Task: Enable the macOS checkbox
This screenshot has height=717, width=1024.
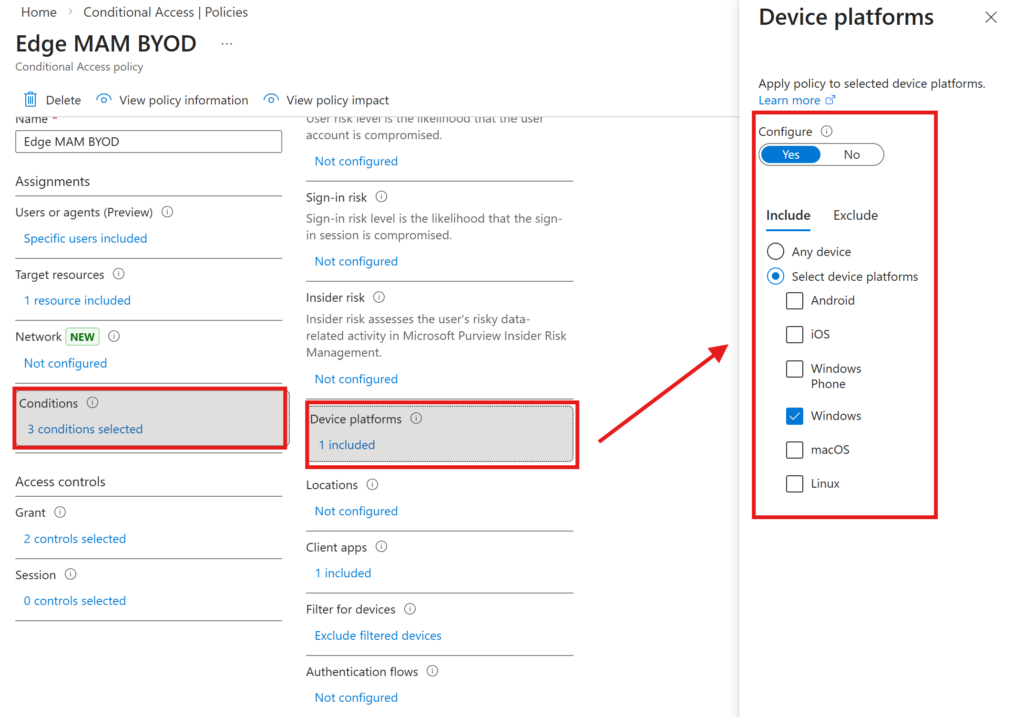Action: pos(794,450)
